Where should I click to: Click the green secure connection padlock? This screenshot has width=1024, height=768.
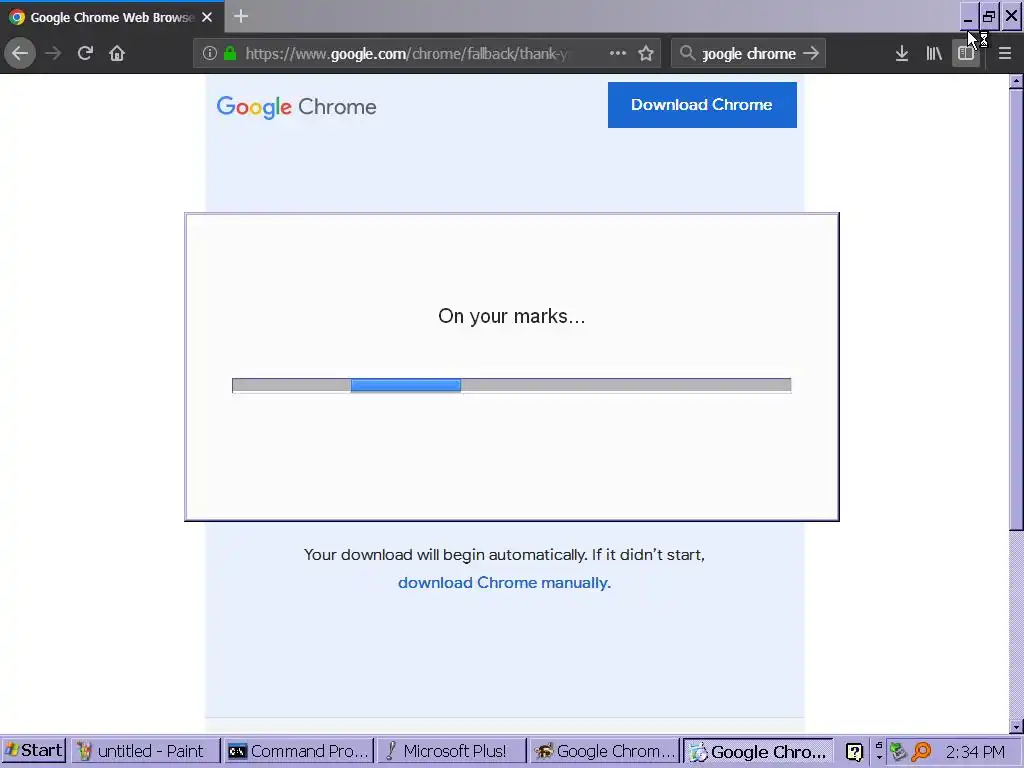[230, 53]
